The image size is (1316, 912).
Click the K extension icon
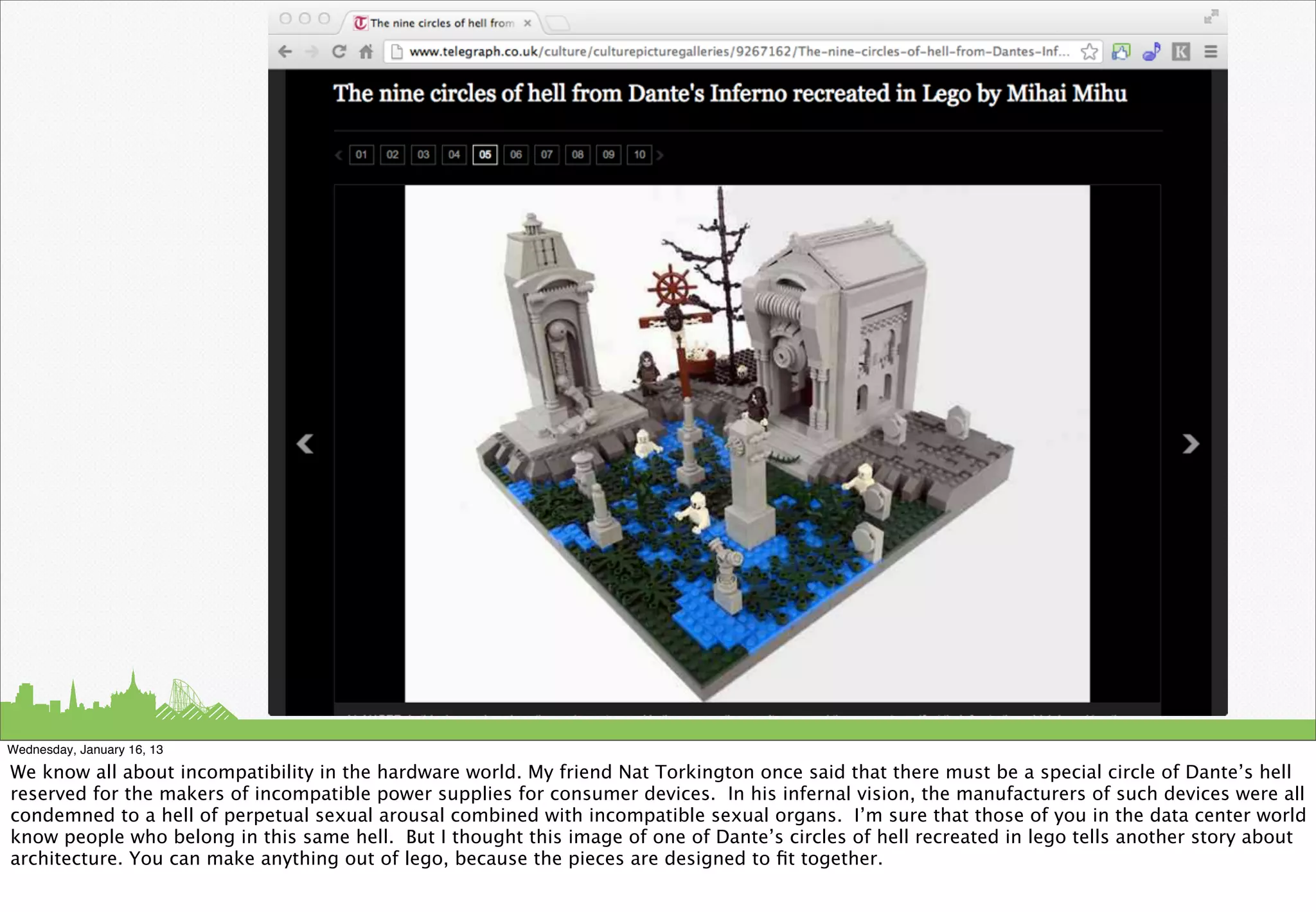click(x=1181, y=51)
